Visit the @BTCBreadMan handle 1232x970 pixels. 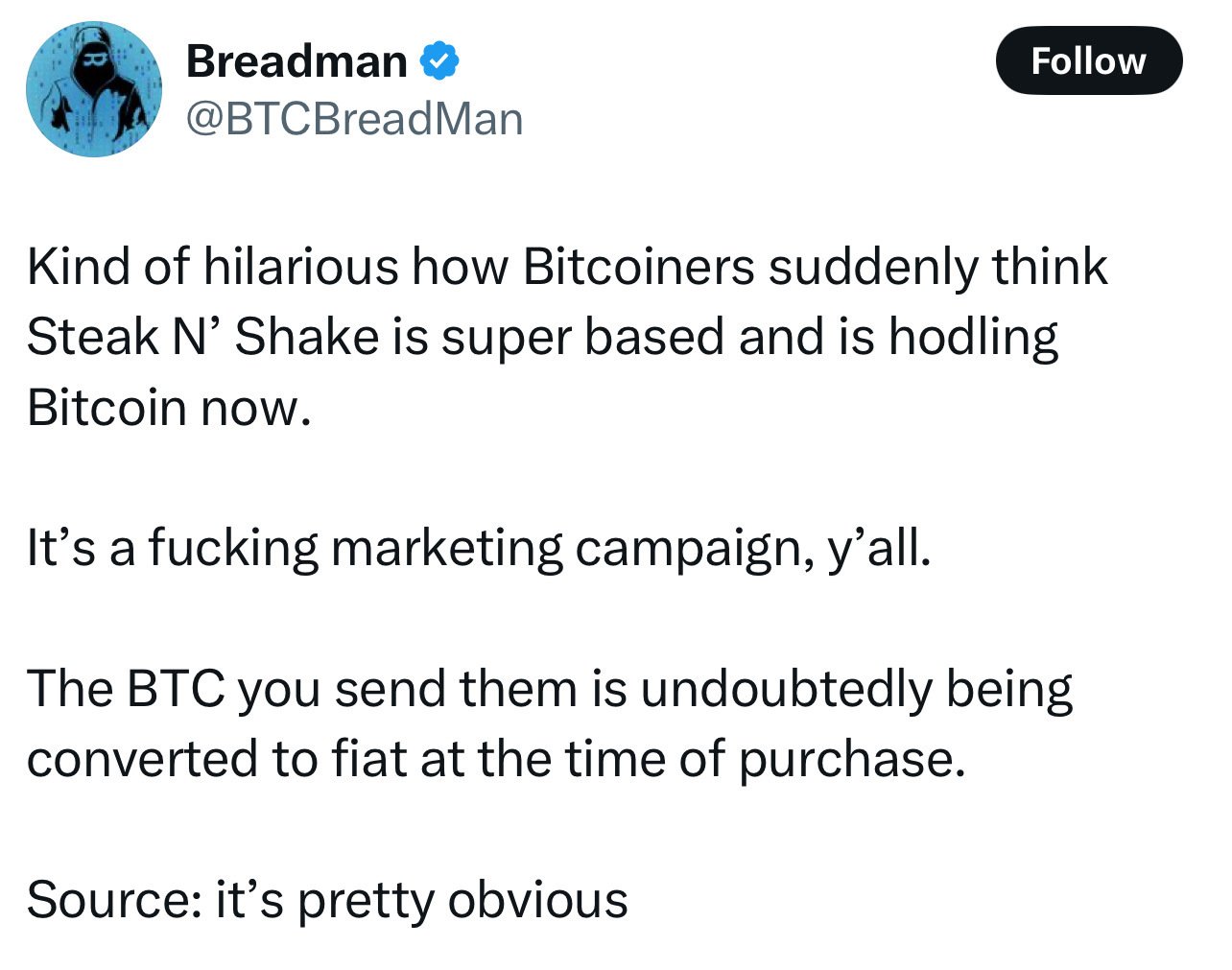pyautogui.click(x=354, y=120)
